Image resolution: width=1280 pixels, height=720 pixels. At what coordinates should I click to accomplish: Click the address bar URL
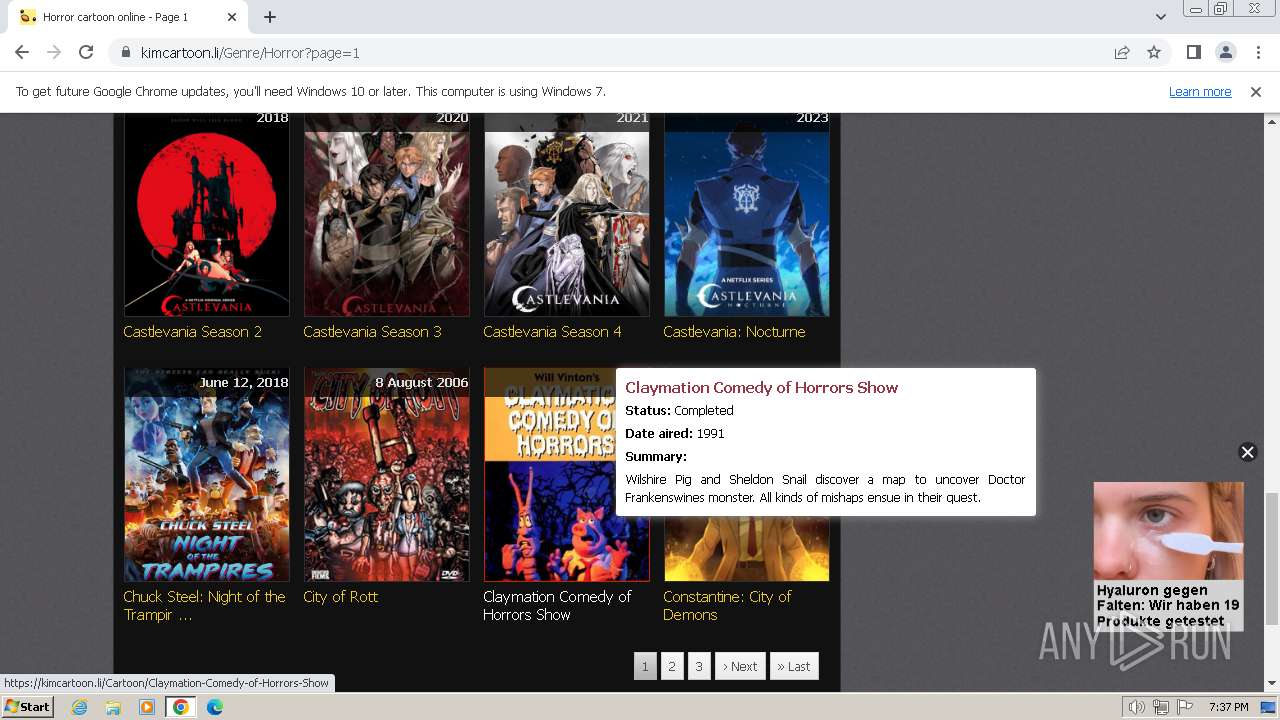pos(250,53)
